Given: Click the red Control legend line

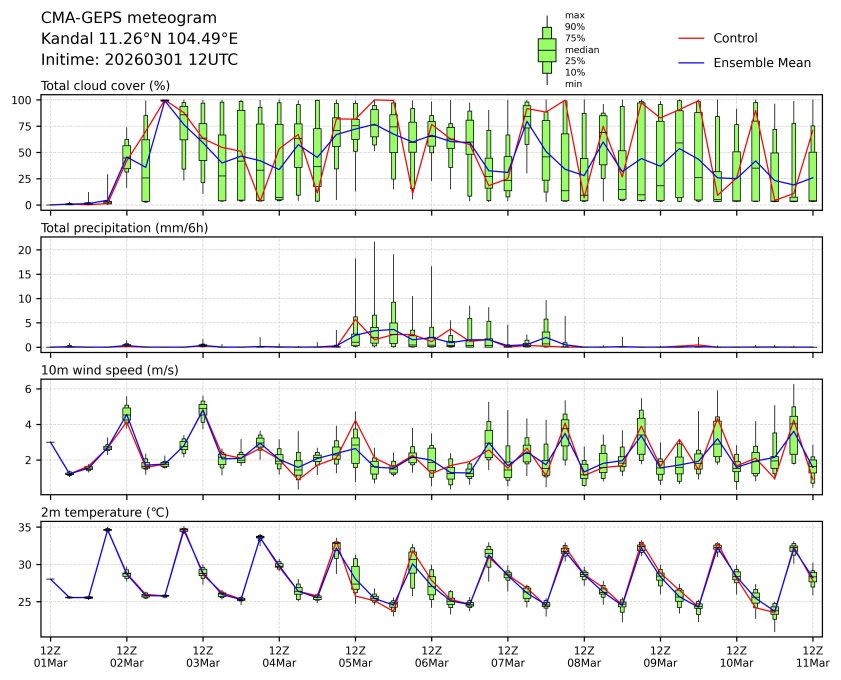Looking at the screenshot, I should coord(691,39).
